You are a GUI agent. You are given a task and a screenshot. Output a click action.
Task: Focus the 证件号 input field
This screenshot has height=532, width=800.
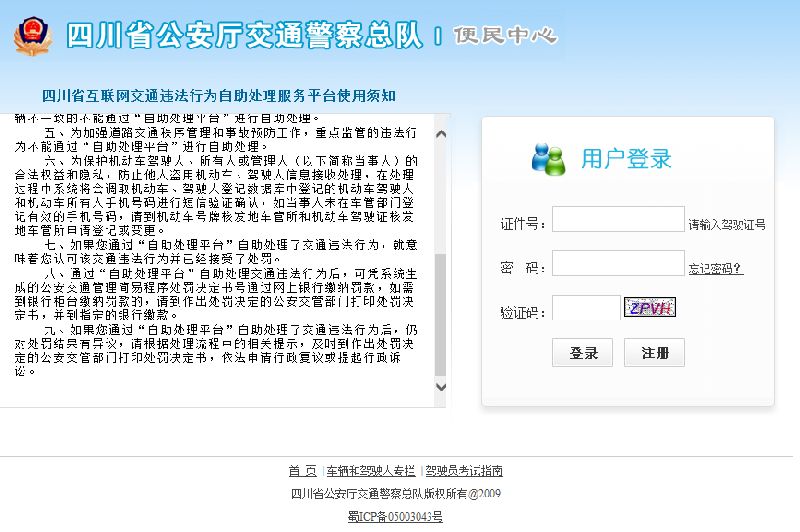point(617,219)
